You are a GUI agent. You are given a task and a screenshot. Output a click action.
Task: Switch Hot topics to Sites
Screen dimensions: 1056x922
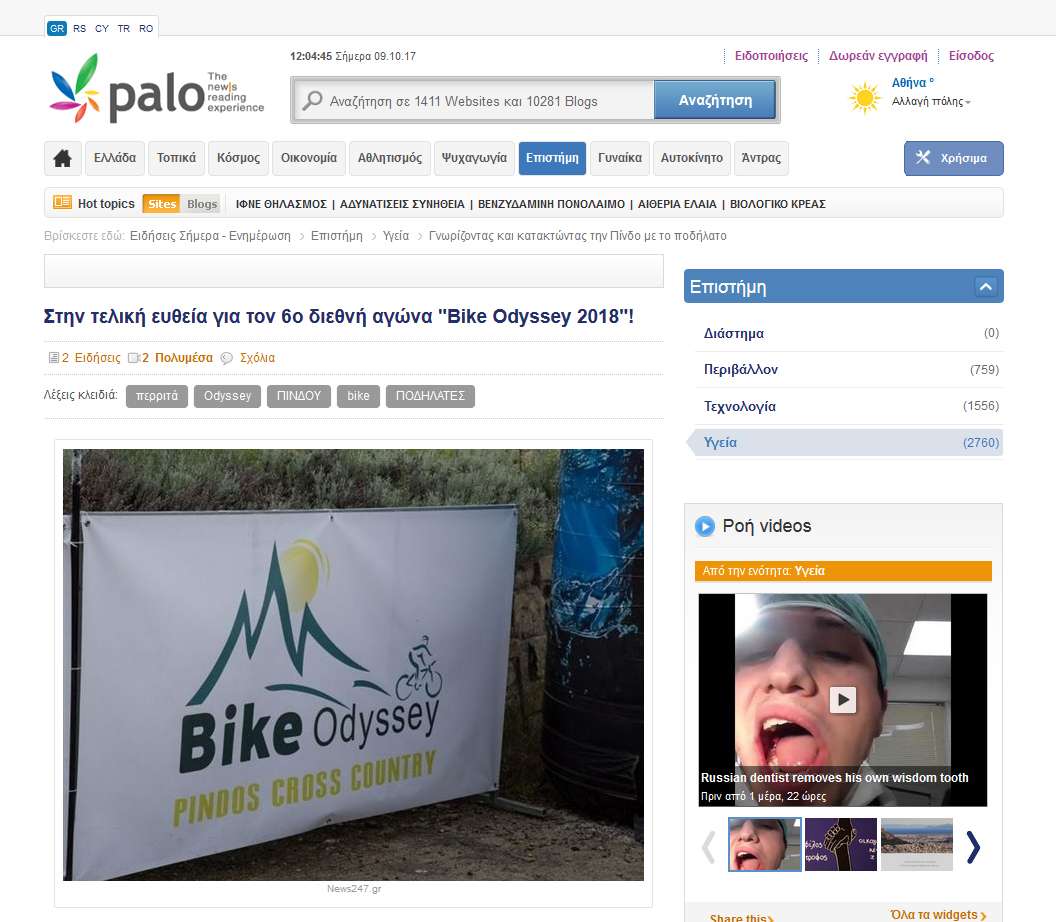(162, 203)
